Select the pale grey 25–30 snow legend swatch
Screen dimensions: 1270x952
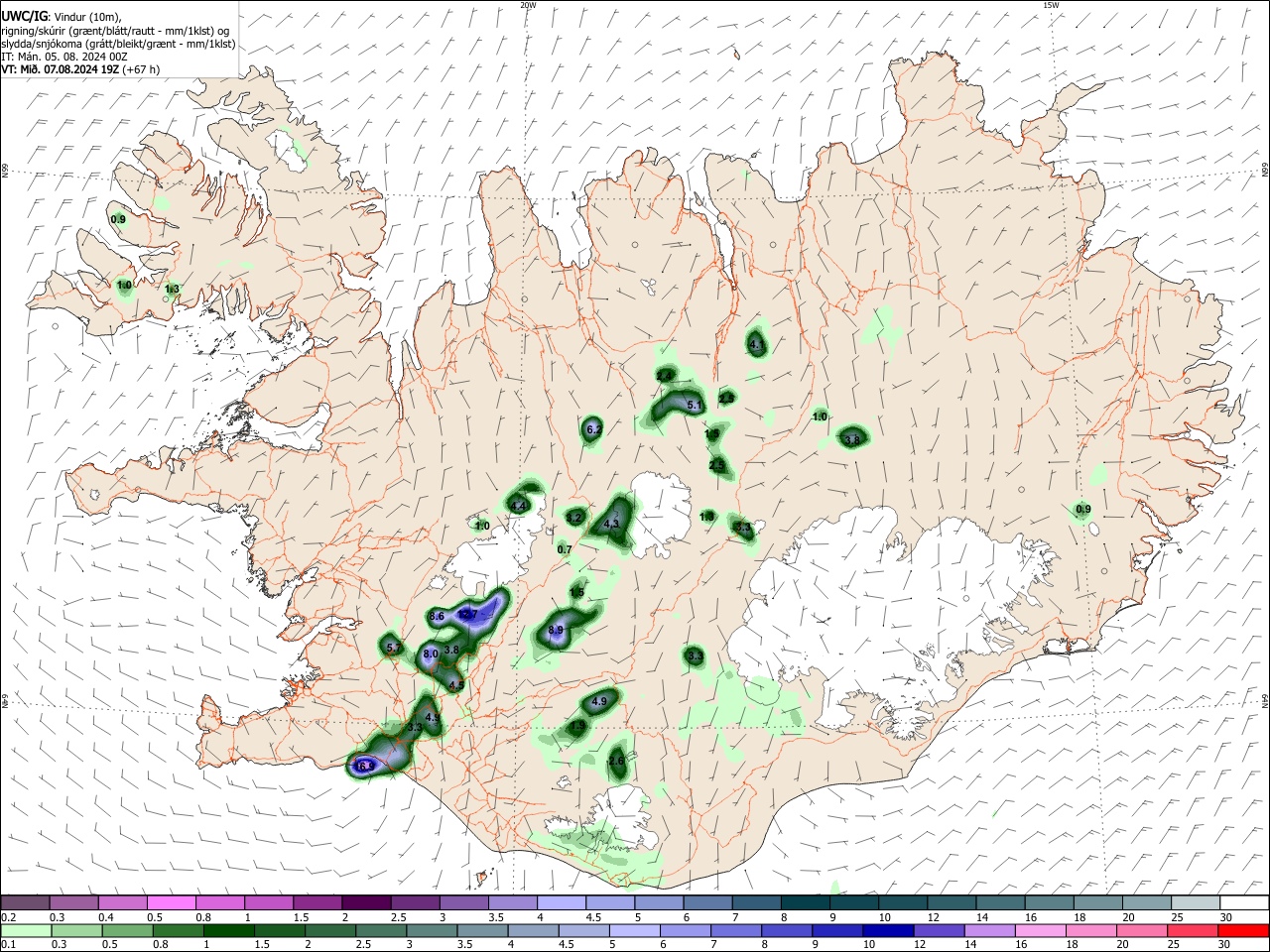point(1194,902)
